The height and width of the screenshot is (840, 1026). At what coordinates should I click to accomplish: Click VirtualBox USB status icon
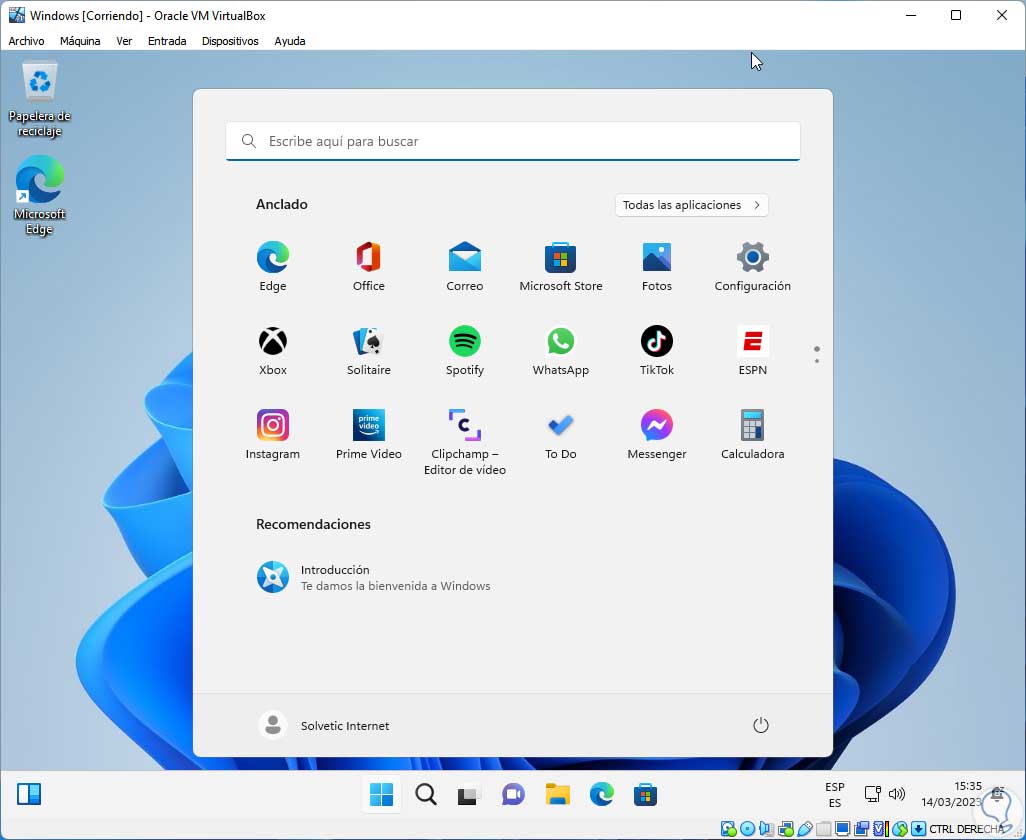(x=805, y=829)
